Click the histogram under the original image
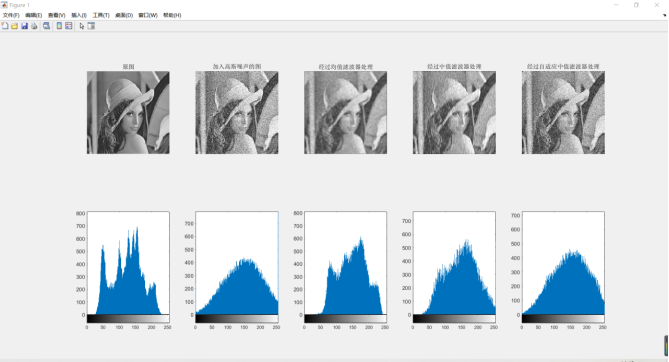Image resolution: width=669 pixels, height=362 pixels. click(128, 263)
